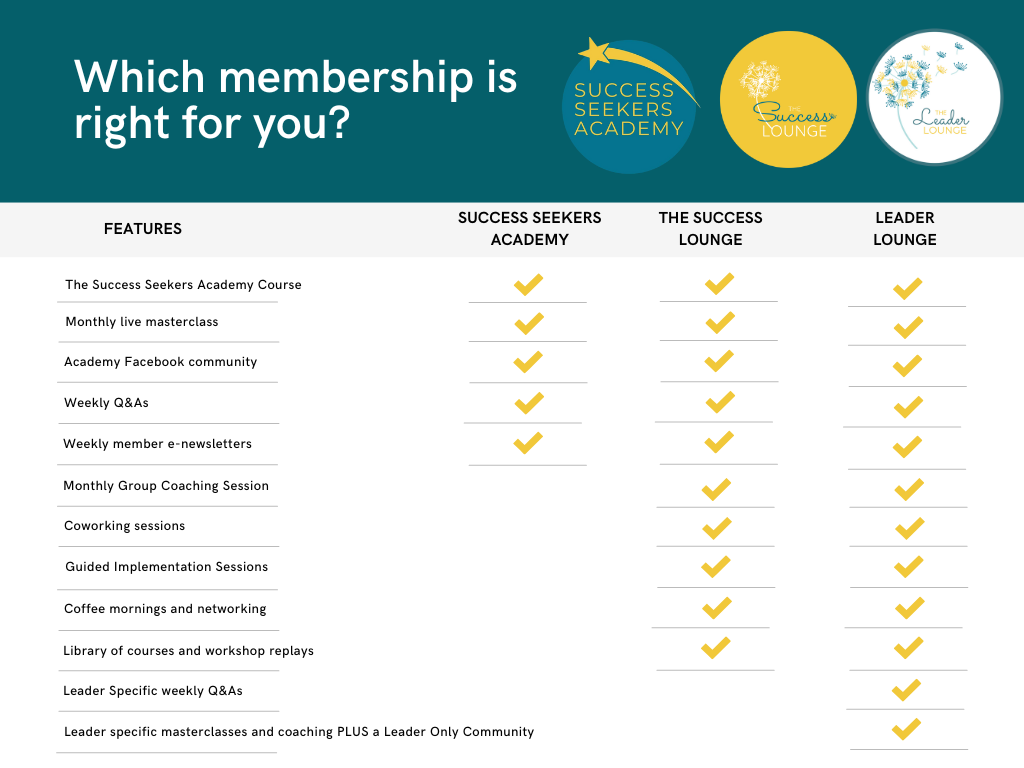Click Leader Lounge checkmark for Leader Only Community
The width and height of the screenshot is (1024, 768).
click(906, 729)
